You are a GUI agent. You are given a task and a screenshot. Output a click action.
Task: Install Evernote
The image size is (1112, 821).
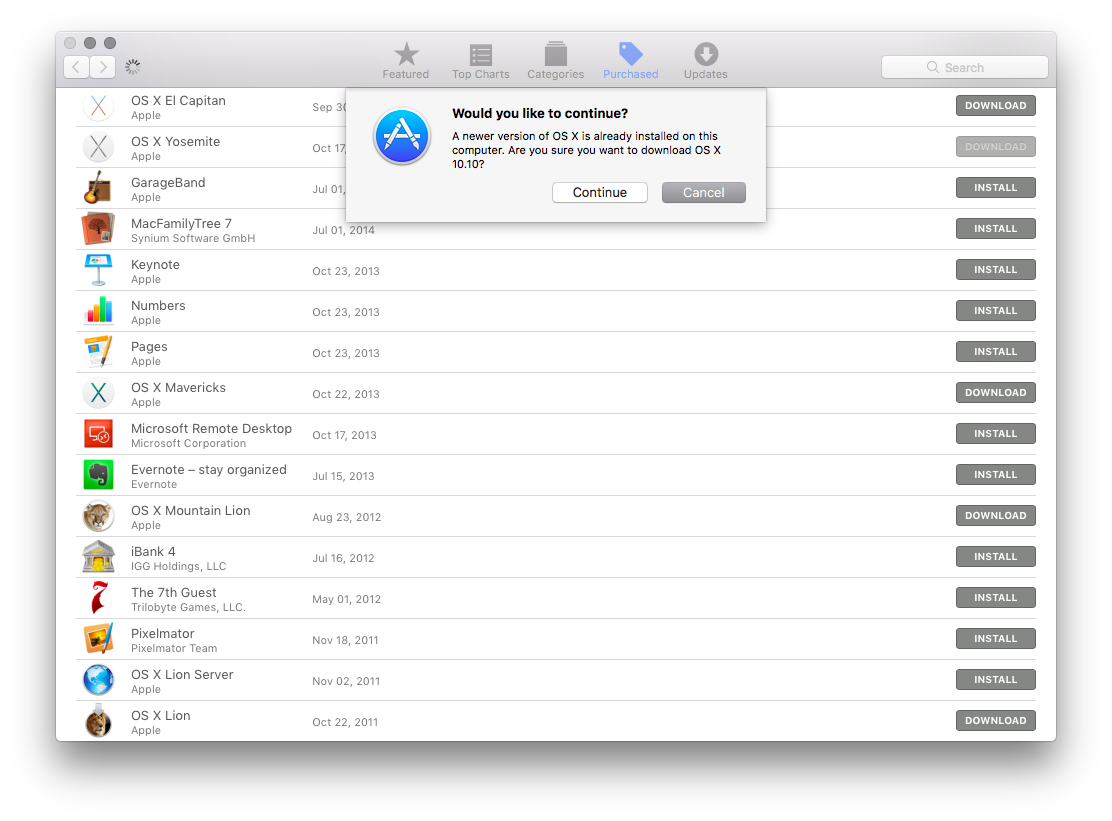(x=996, y=475)
